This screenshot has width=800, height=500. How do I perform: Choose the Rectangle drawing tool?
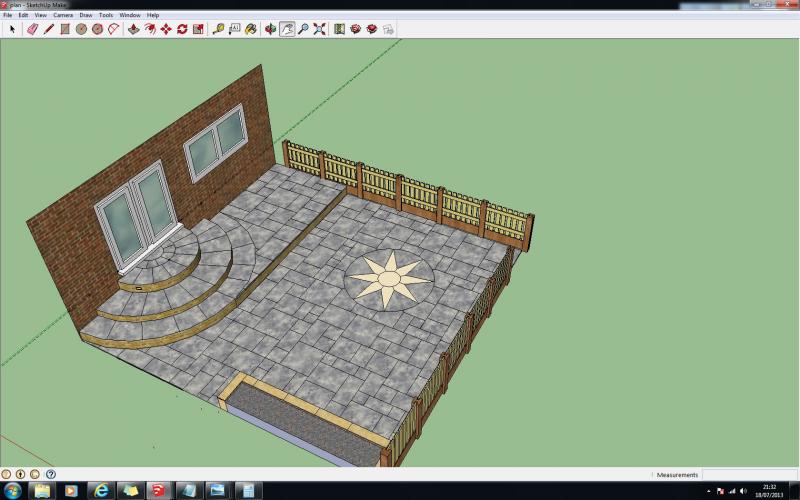(x=65, y=29)
